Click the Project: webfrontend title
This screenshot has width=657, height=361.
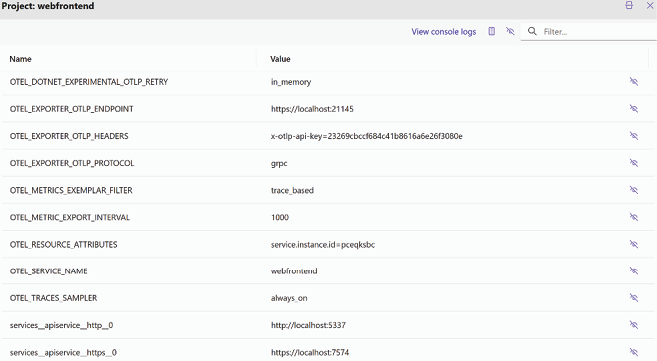click(48, 6)
